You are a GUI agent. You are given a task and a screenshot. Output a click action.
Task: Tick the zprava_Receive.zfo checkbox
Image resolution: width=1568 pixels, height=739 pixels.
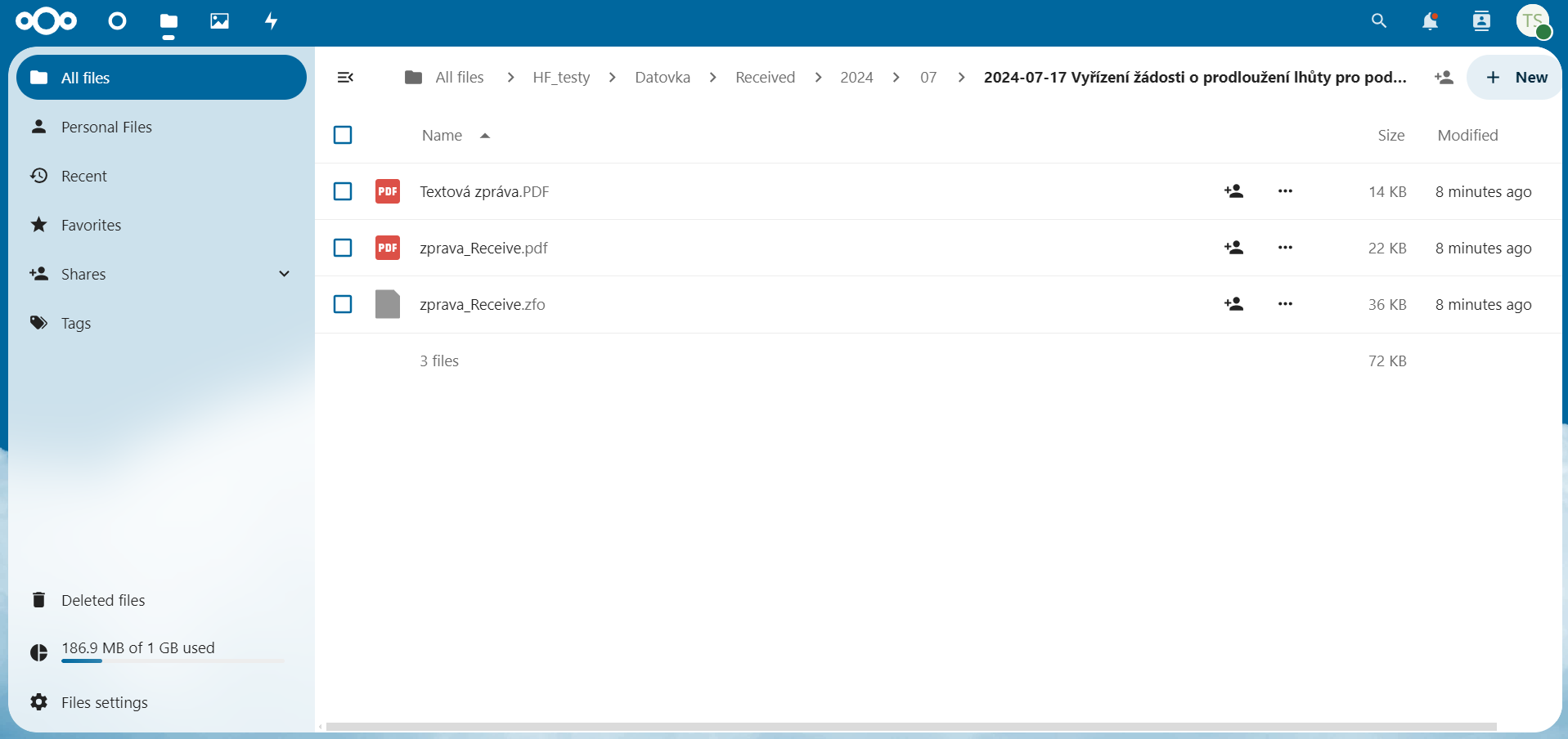point(343,304)
